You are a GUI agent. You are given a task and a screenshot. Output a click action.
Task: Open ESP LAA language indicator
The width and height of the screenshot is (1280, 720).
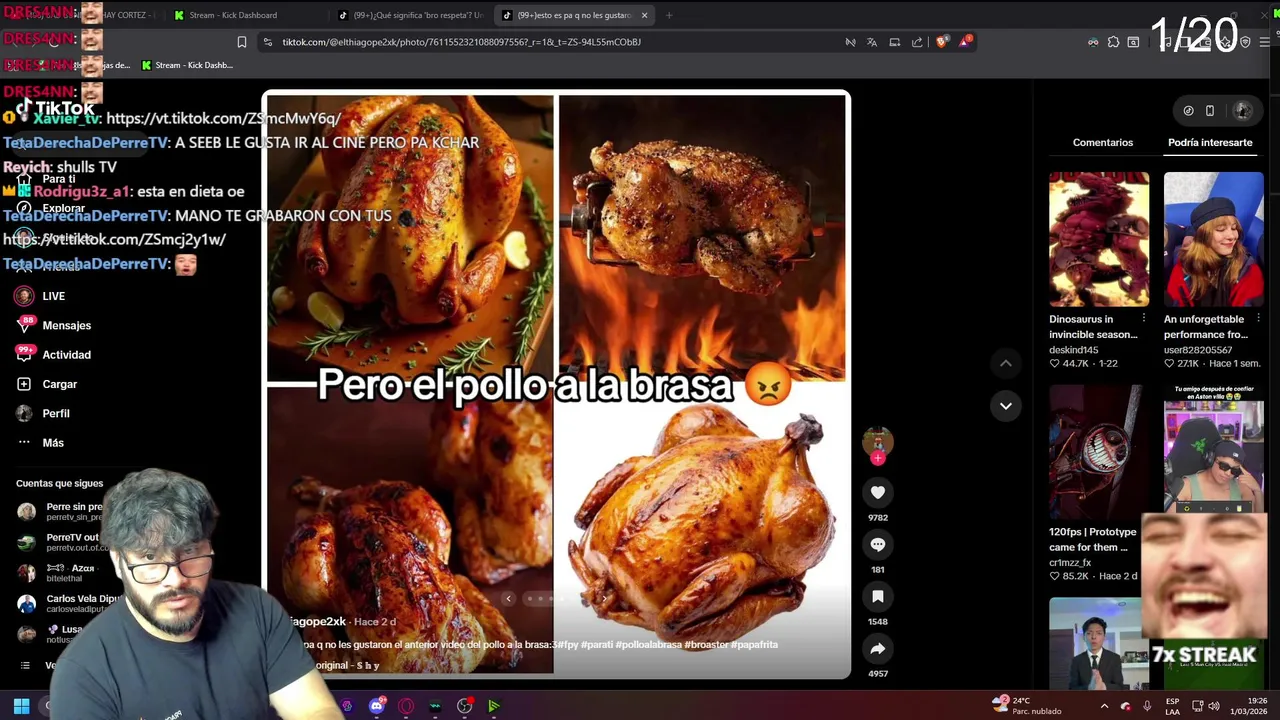[1172, 706]
